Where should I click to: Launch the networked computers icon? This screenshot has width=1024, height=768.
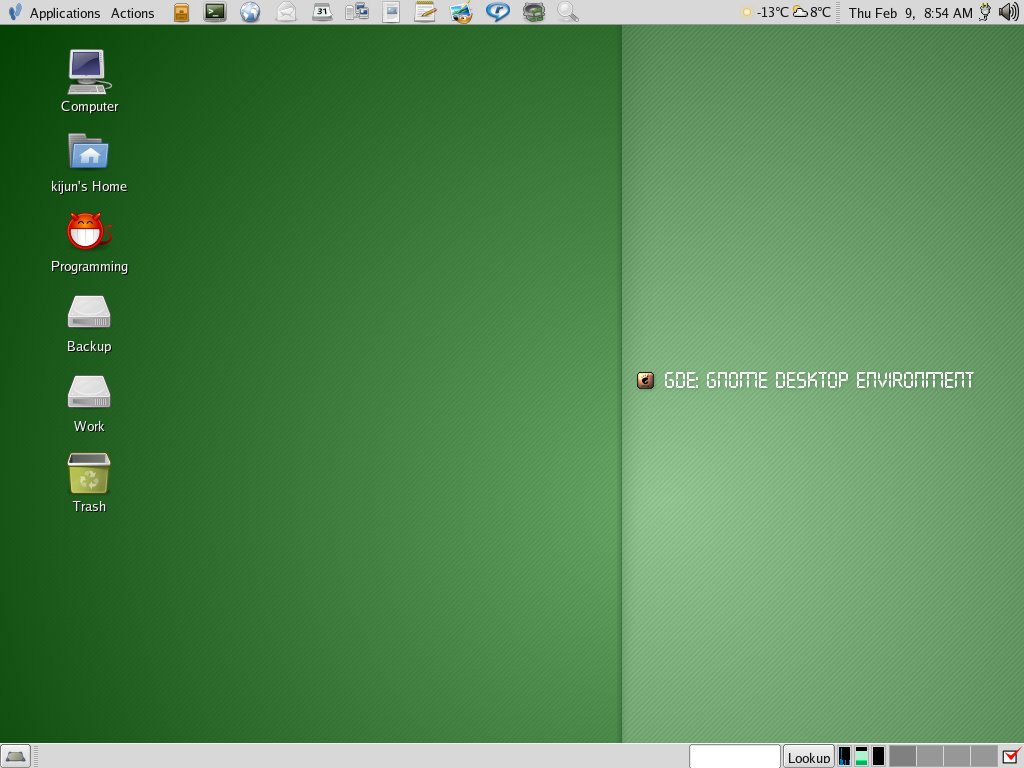point(357,12)
